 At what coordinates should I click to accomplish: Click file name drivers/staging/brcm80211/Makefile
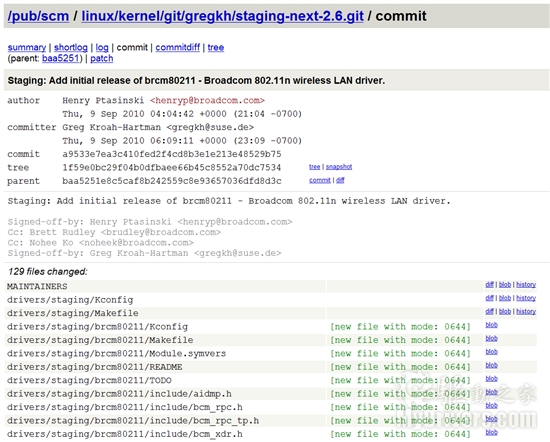point(100,340)
